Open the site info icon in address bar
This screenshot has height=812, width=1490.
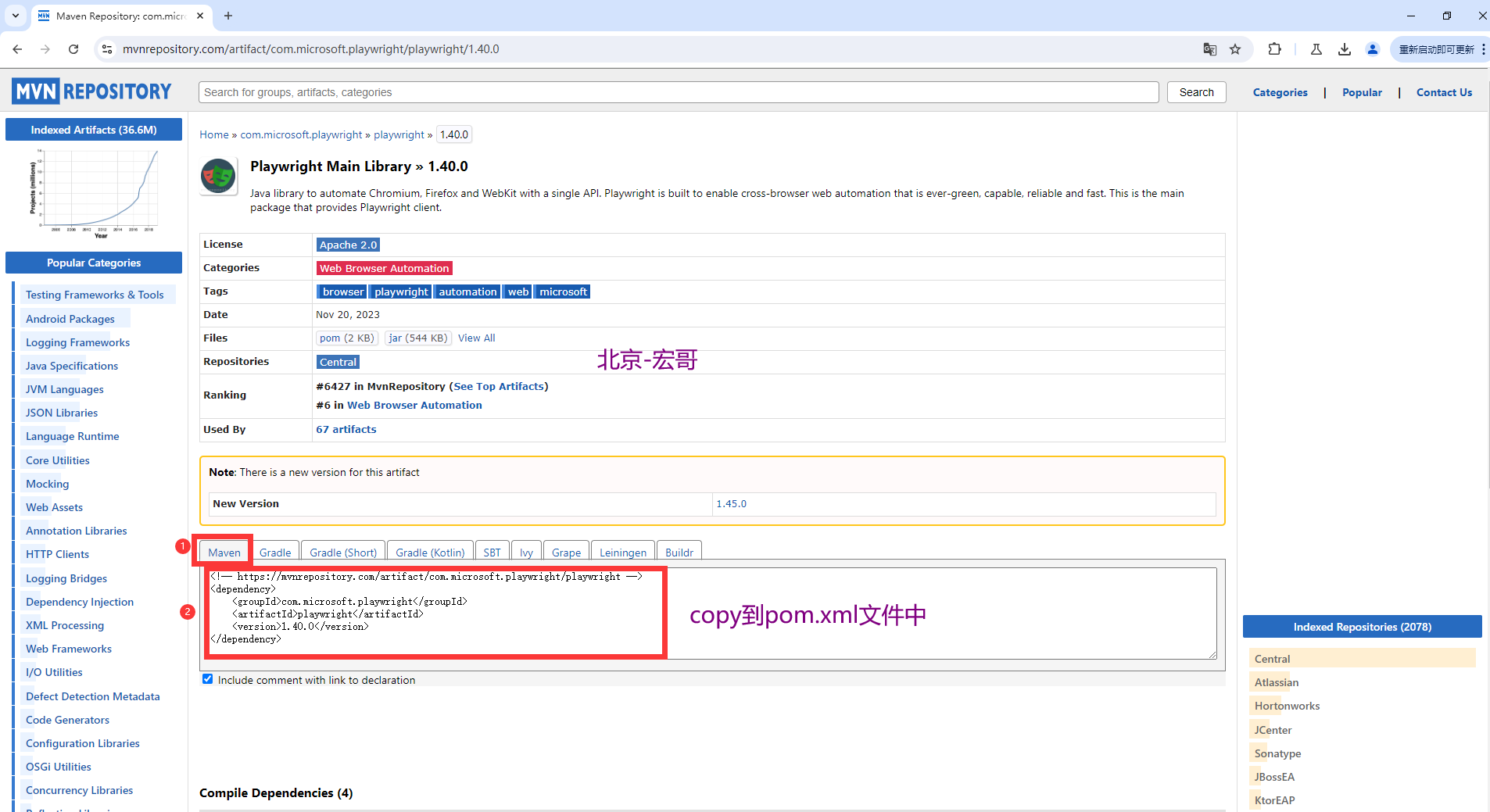(x=107, y=49)
